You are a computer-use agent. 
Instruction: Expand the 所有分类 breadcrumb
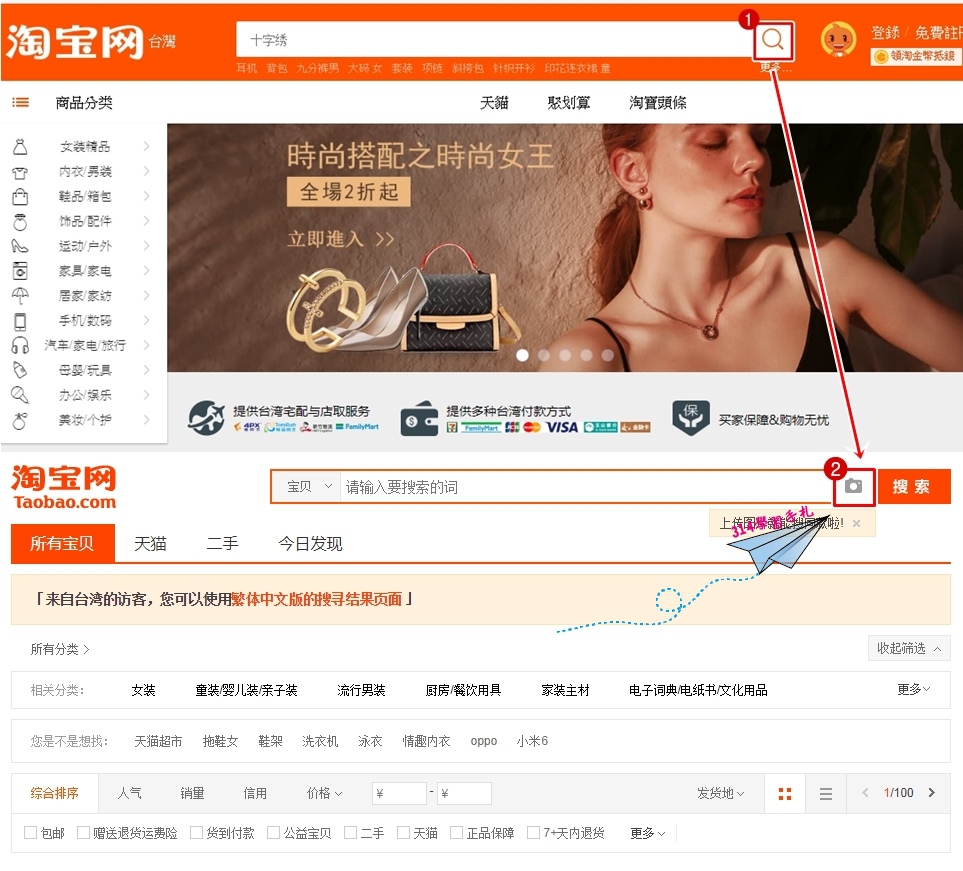[x=60, y=649]
